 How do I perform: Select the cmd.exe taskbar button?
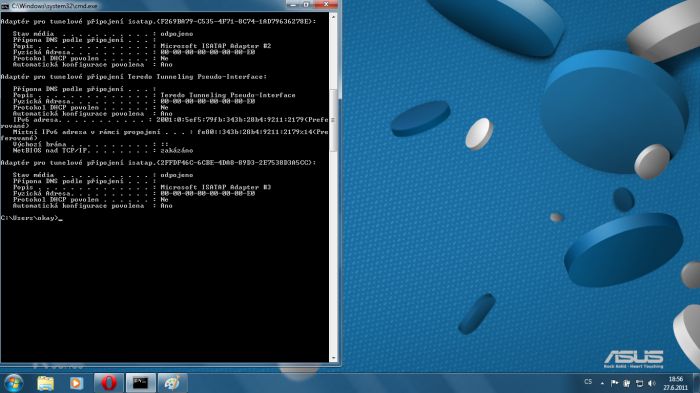pyautogui.click(x=141, y=383)
